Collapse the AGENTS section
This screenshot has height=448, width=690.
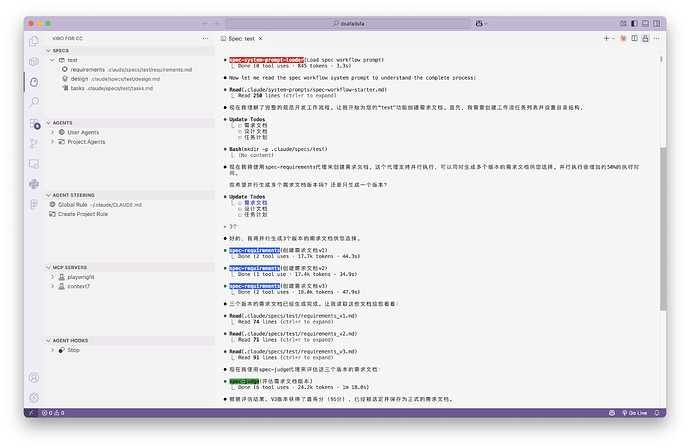point(129,123)
